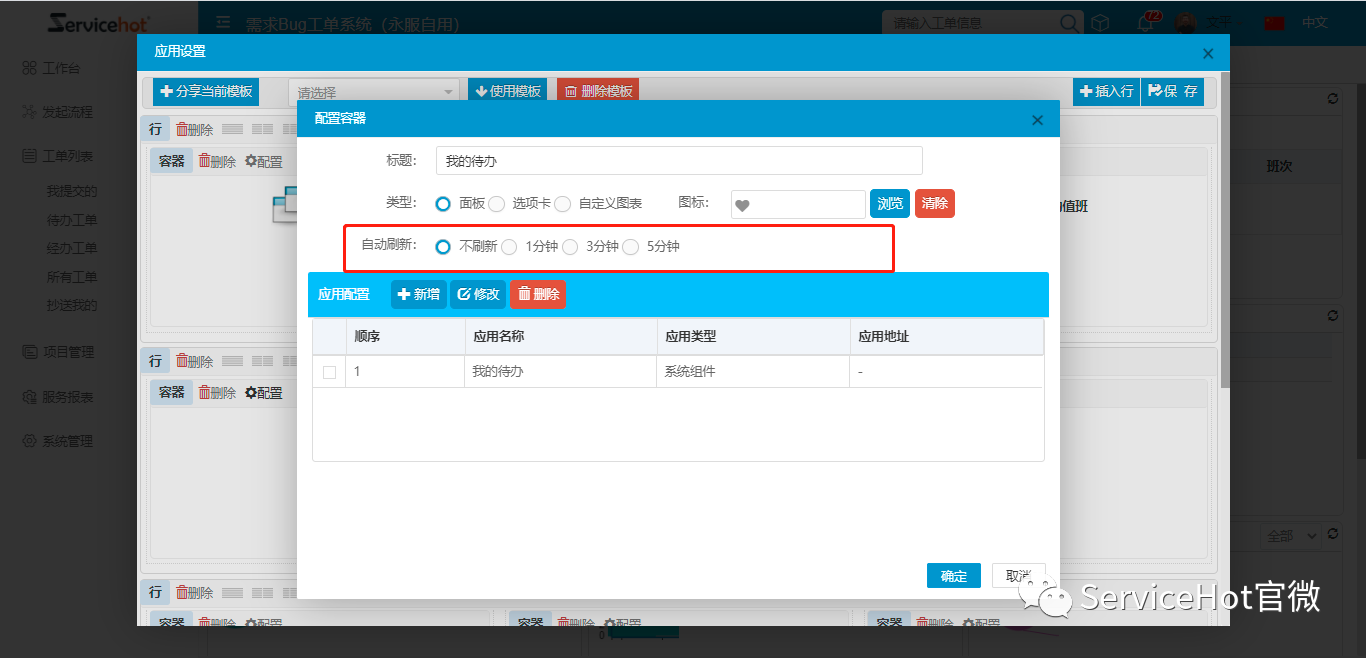
Task: Click the 确定 confirm button
Action: (x=954, y=576)
